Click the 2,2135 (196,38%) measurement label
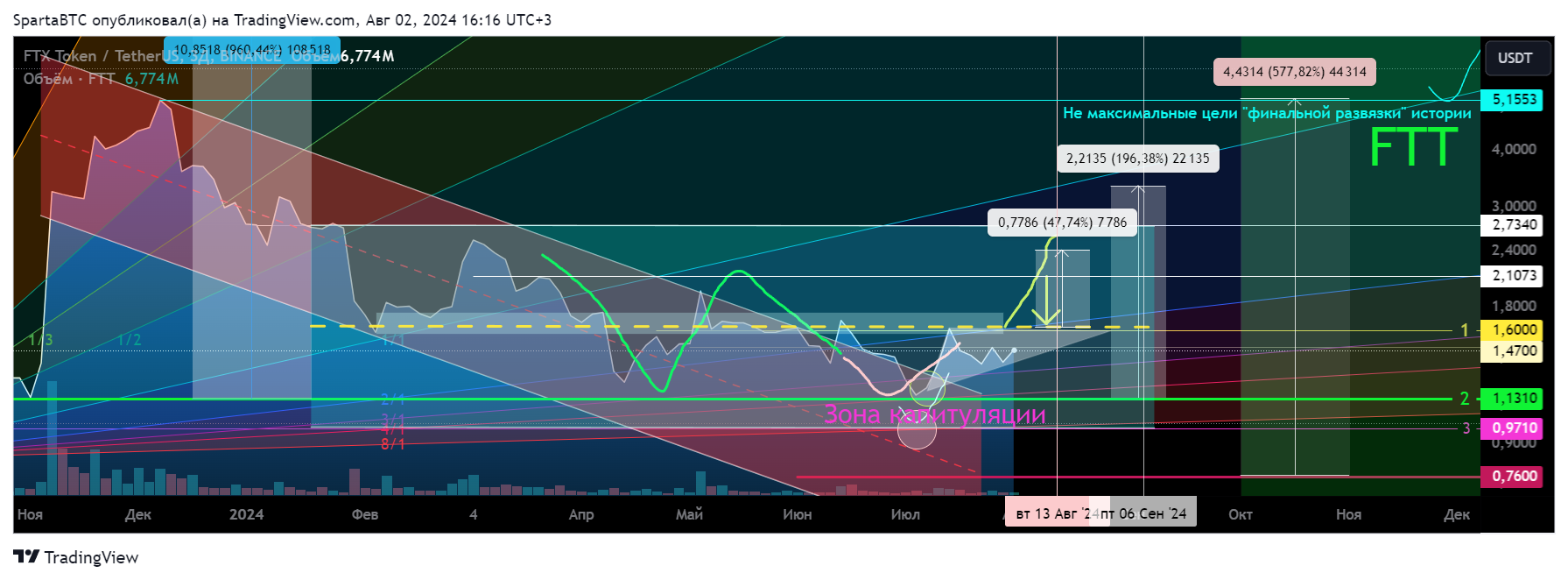The width and height of the screenshot is (1568, 580). (1137, 159)
